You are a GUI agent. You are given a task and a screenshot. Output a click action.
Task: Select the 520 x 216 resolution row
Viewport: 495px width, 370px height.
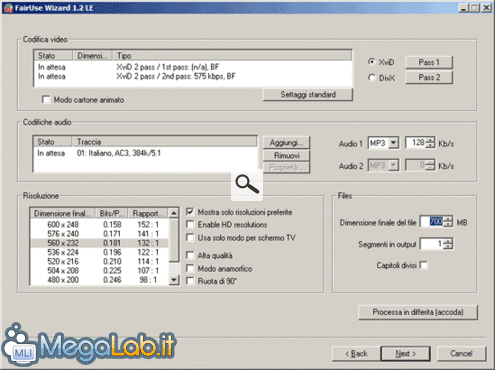tap(100, 261)
